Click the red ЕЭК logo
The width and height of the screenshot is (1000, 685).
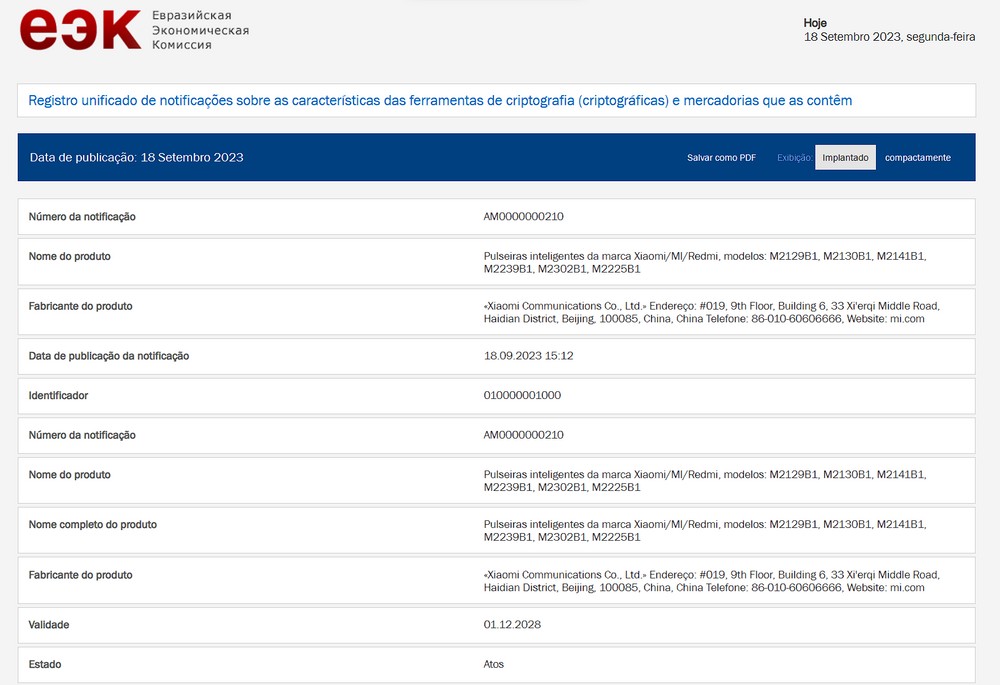click(x=80, y=30)
